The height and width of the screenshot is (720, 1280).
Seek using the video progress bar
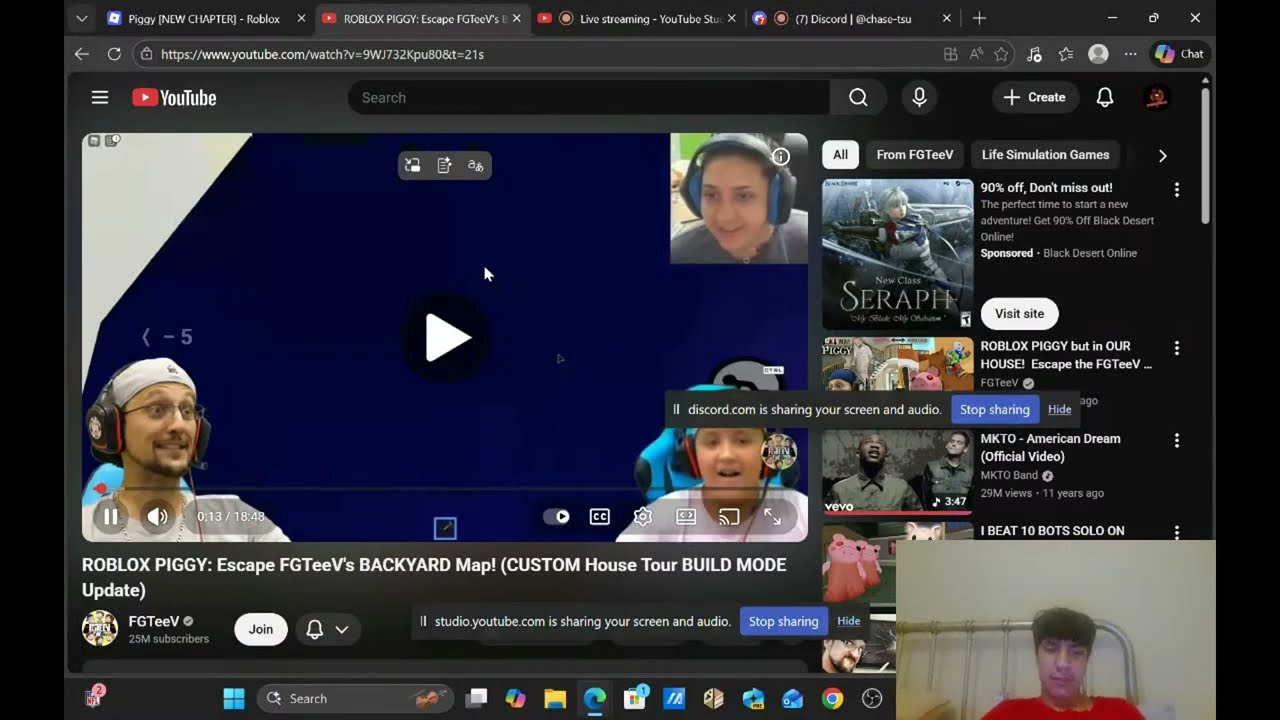point(445,489)
